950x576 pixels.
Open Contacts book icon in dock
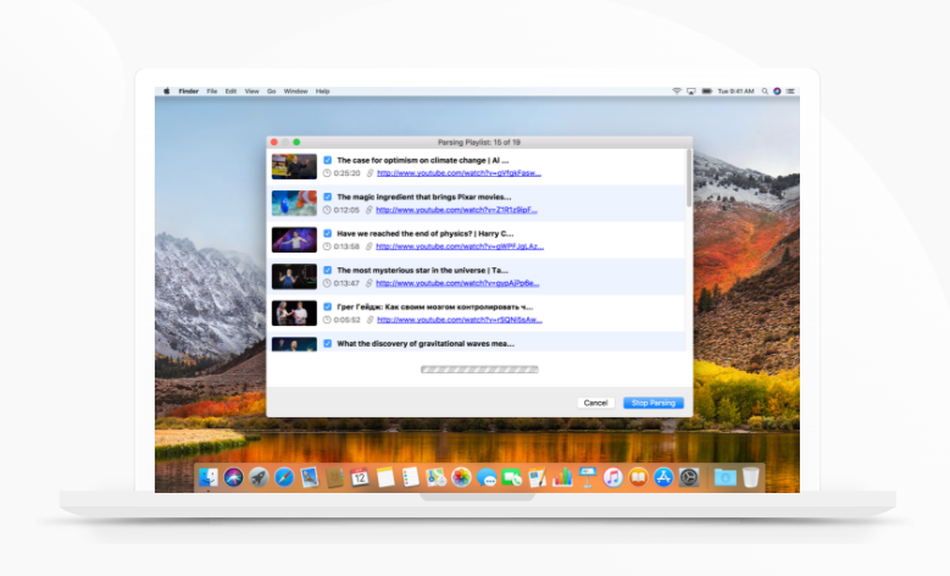334,478
